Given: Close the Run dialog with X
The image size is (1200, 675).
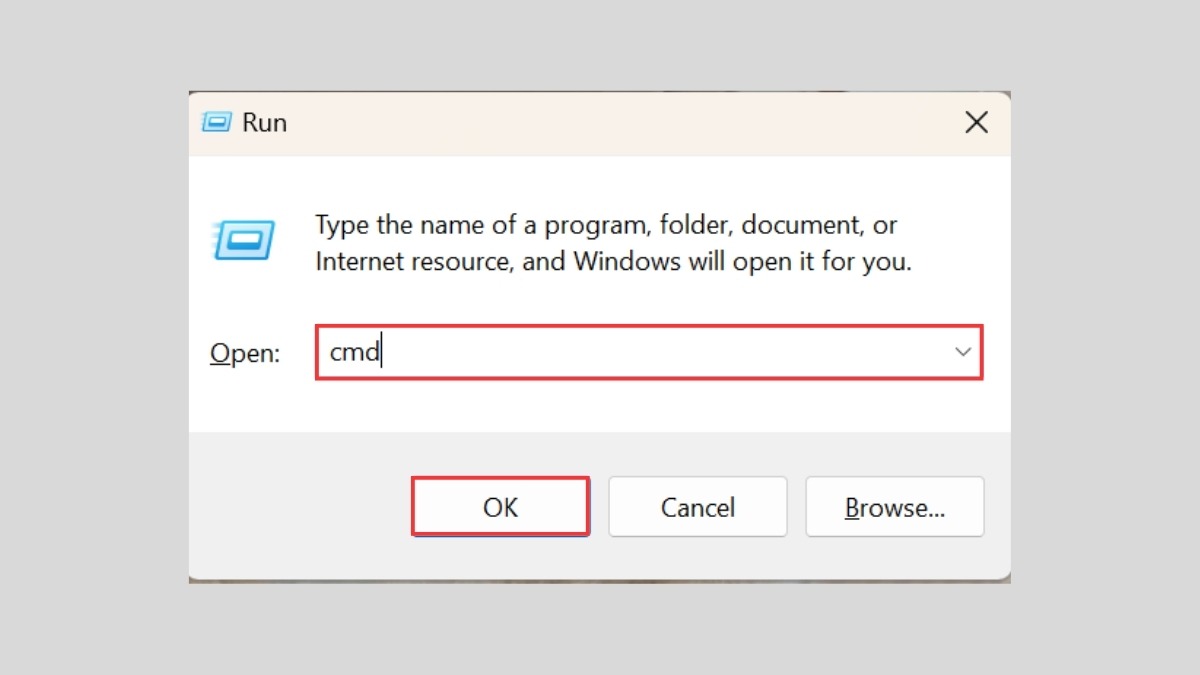Looking at the screenshot, I should point(976,123).
